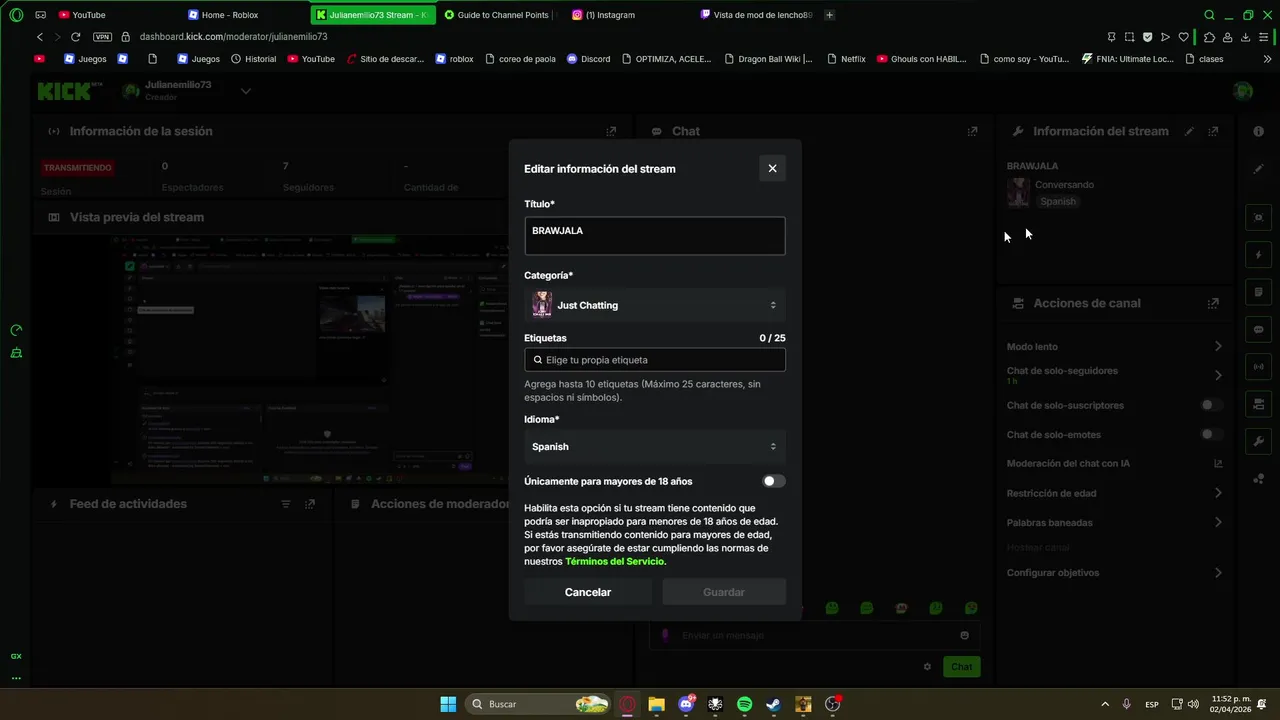Click the Cancelar button
The height and width of the screenshot is (720, 1280).
pos(588,592)
